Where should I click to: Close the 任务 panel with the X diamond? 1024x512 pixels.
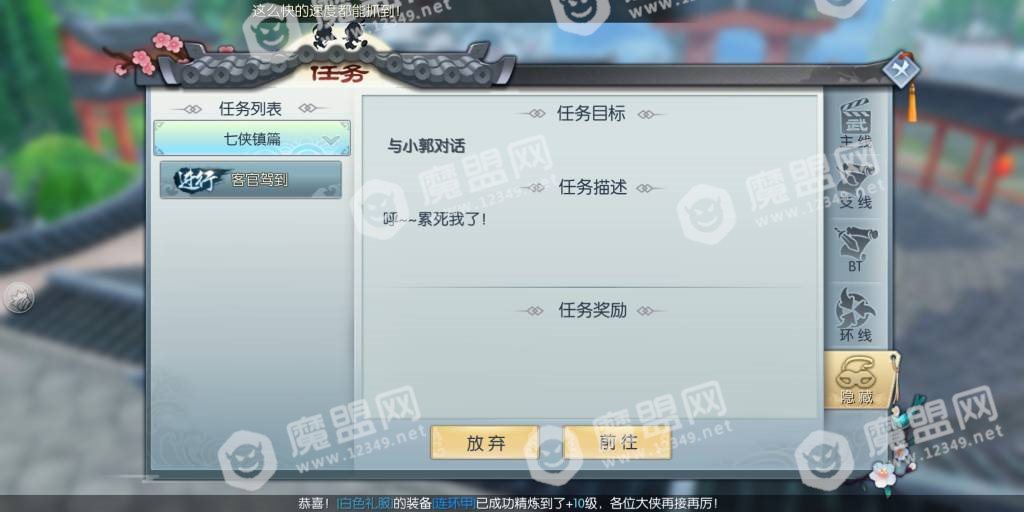(901, 69)
